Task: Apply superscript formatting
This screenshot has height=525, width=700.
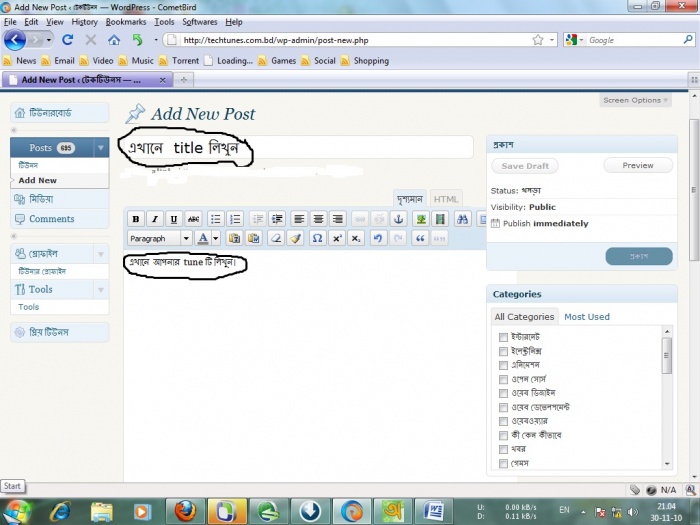Action: 337,238
